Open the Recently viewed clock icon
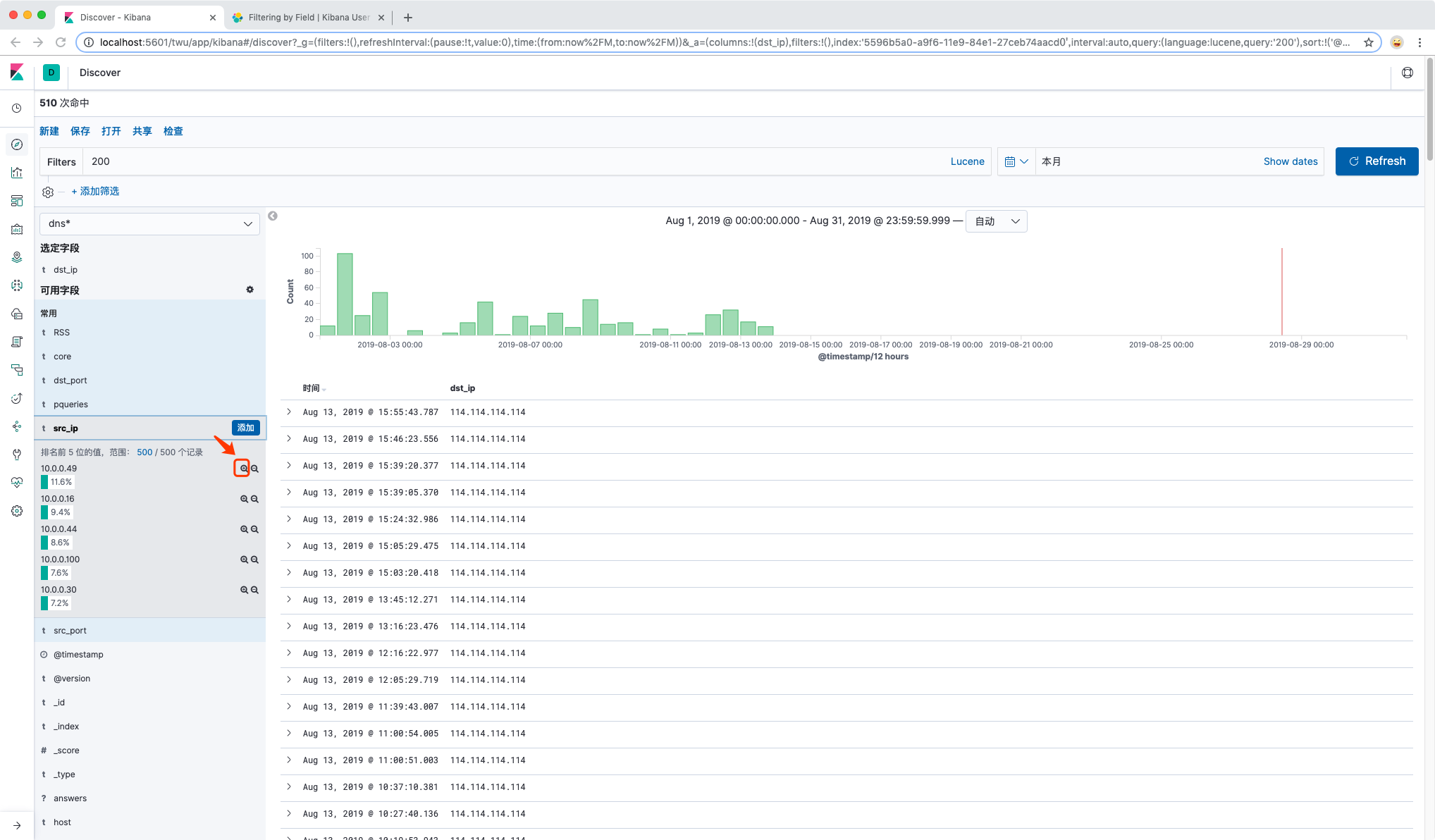 (x=17, y=109)
